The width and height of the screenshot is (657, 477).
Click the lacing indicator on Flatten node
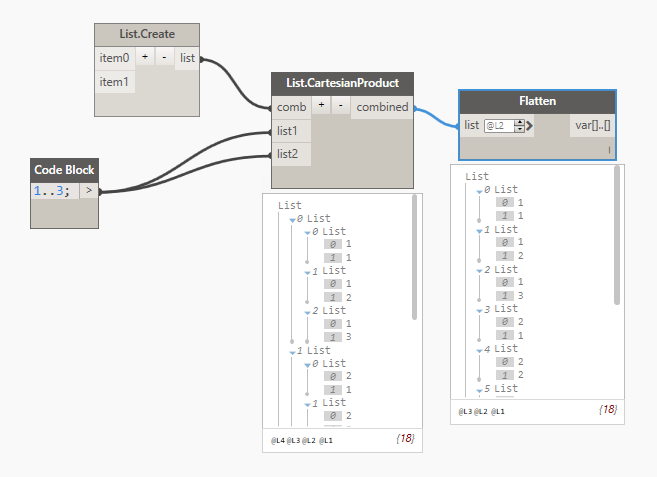(x=609, y=149)
